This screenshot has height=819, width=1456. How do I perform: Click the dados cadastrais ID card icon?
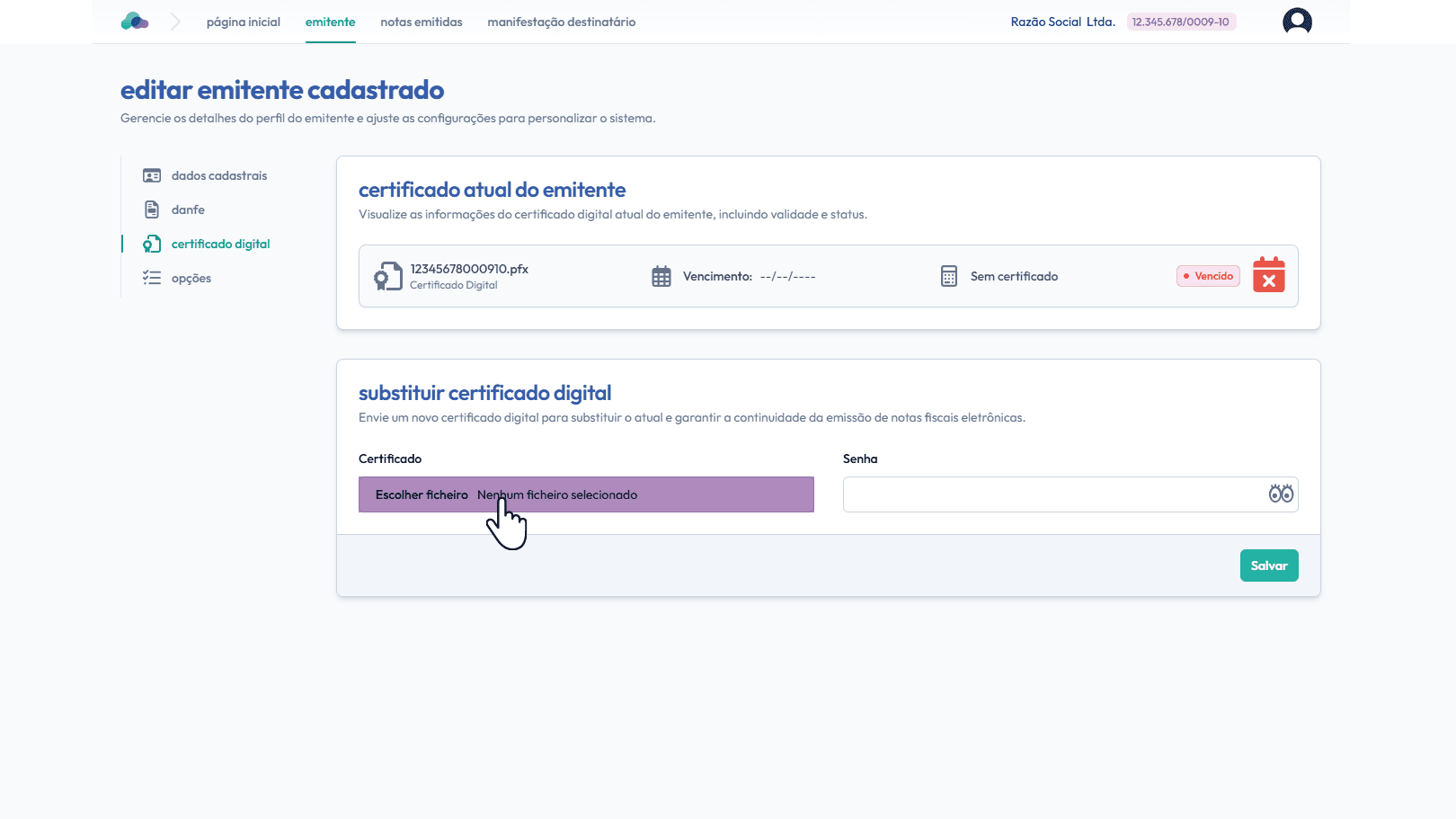152,176
